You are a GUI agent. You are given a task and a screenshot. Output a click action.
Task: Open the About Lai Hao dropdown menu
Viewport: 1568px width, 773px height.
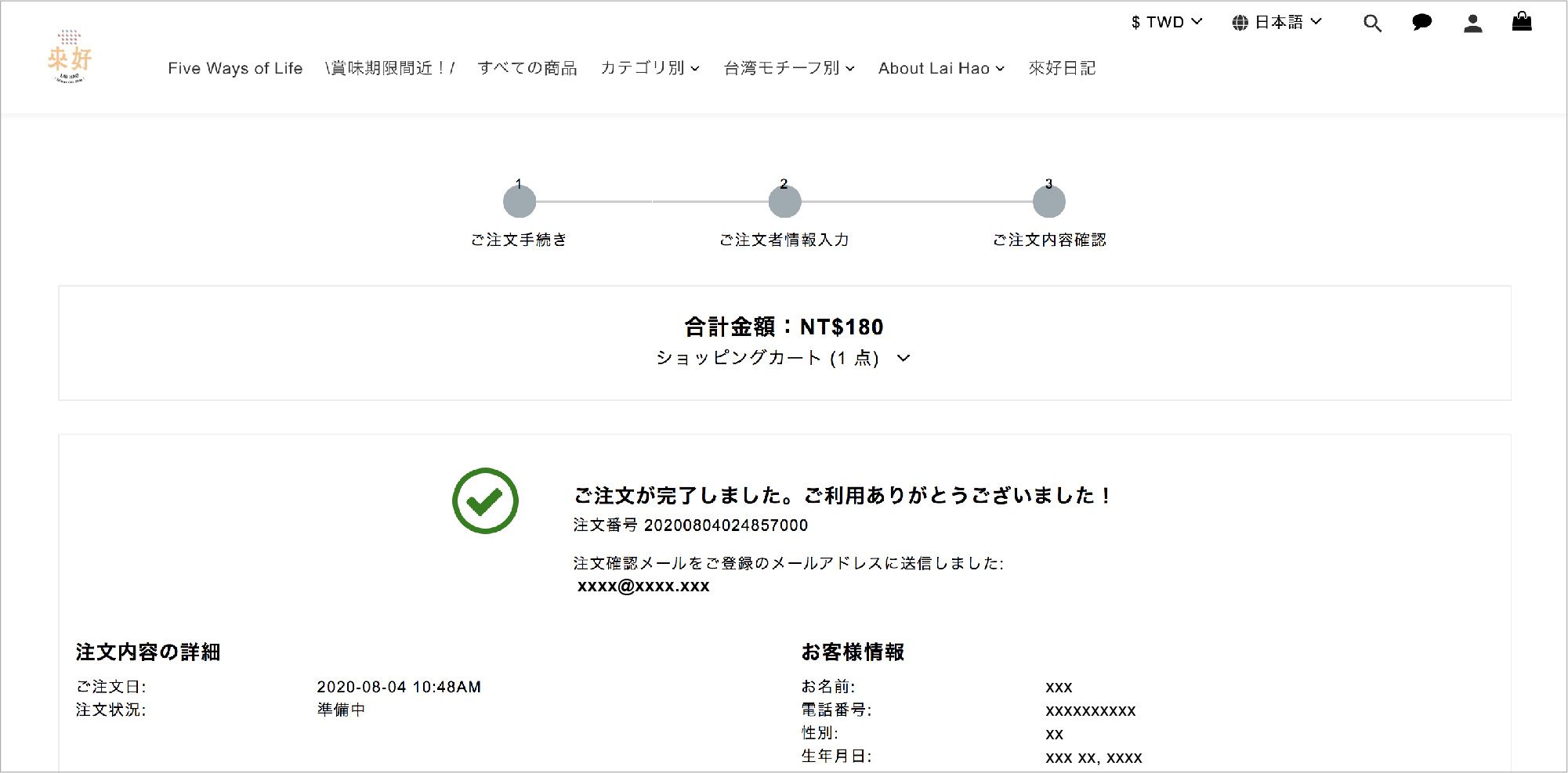pyautogui.click(x=940, y=68)
